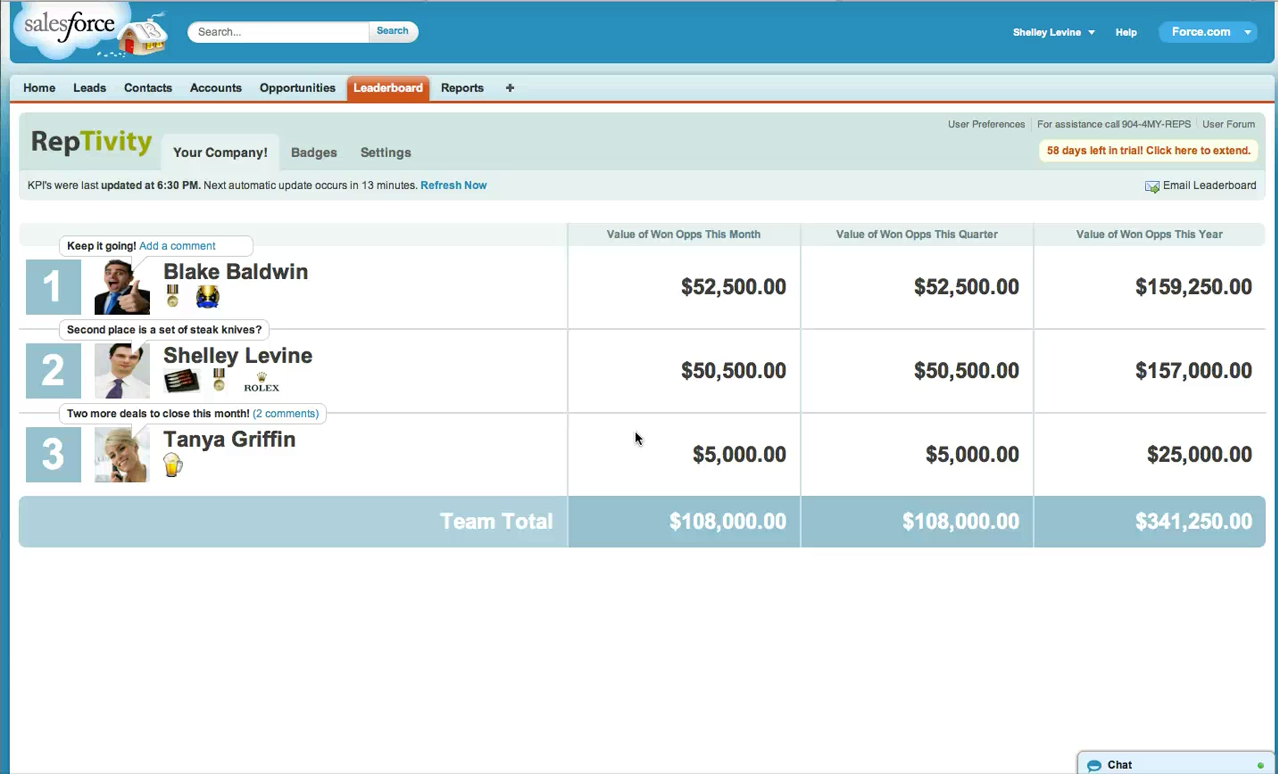1278x774 pixels.
Task: Switch to the Settings tab
Action: point(385,152)
